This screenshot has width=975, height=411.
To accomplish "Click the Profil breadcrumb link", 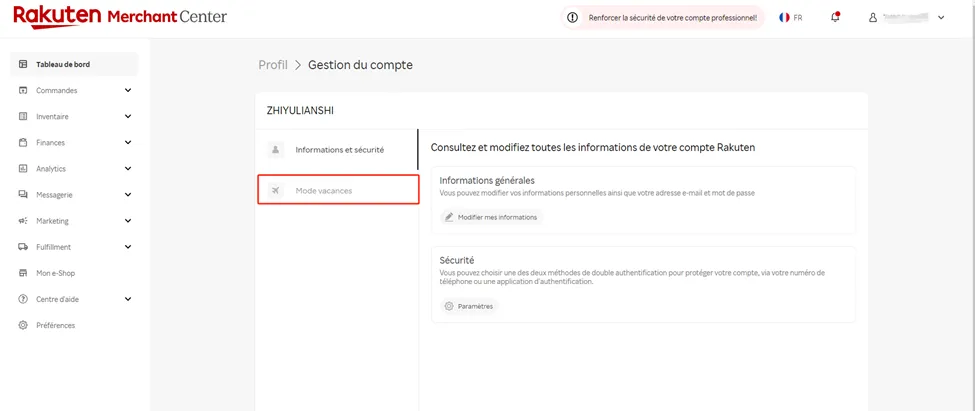I will [x=273, y=65].
